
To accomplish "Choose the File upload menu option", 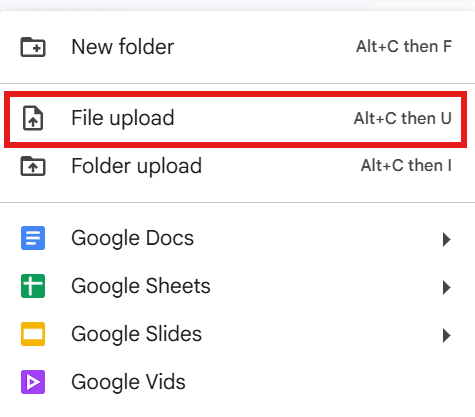I will click(x=235, y=119).
